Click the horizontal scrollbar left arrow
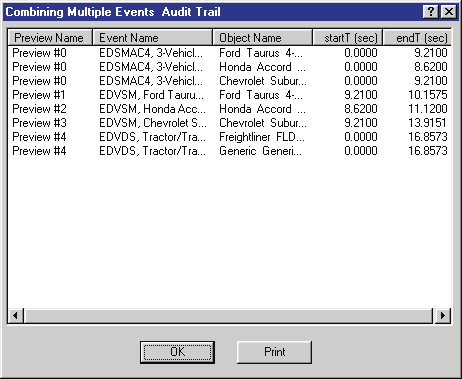Screen dimensions: 462x379 (x=15, y=315)
